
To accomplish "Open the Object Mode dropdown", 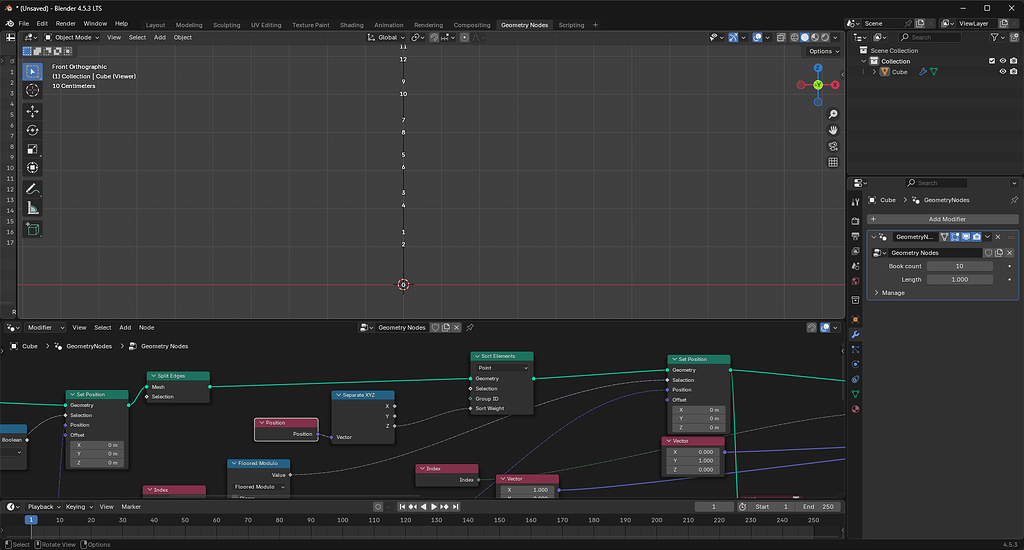I will (x=72, y=37).
